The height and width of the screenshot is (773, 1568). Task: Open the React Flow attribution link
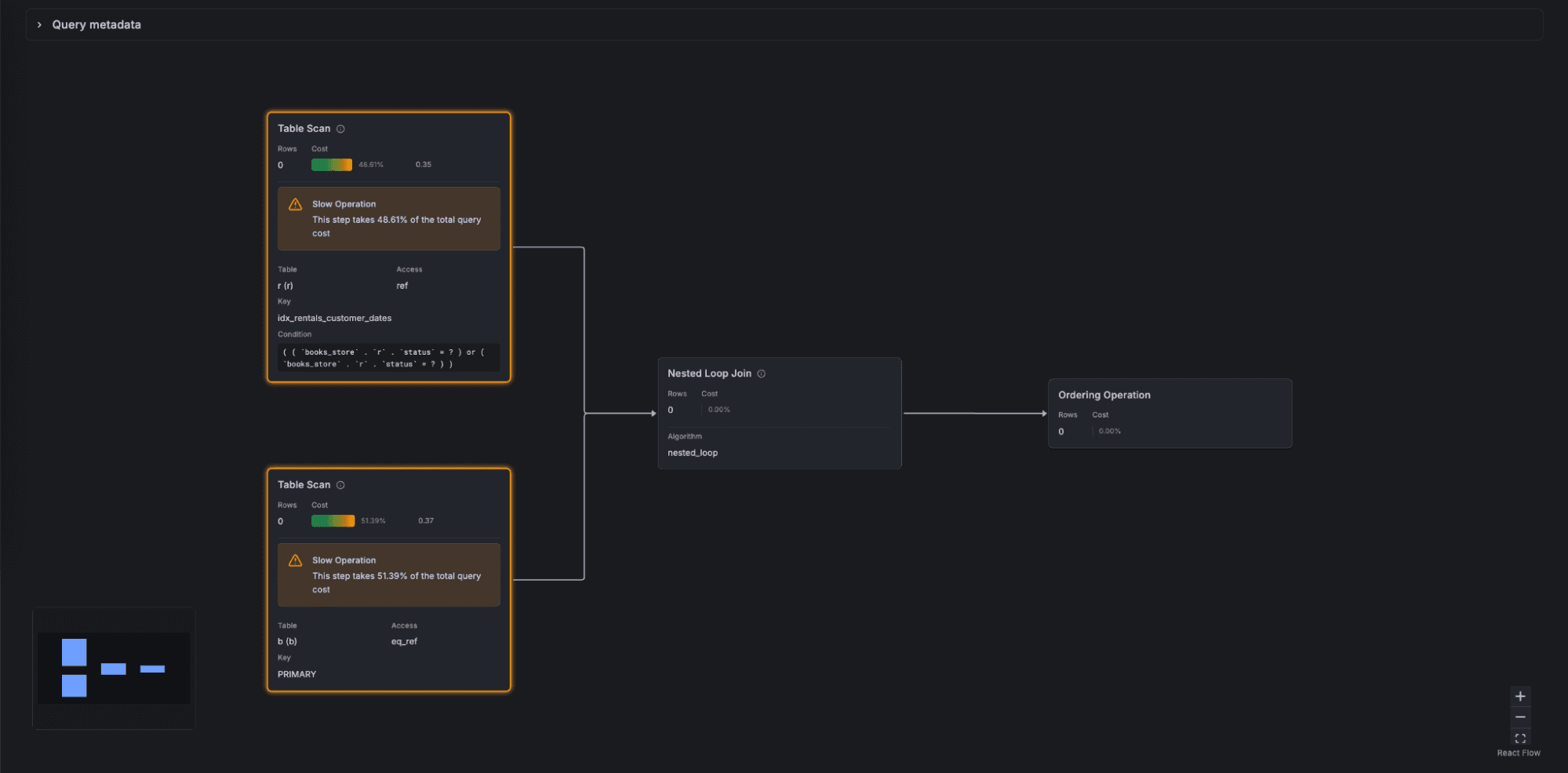[x=1518, y=752]
